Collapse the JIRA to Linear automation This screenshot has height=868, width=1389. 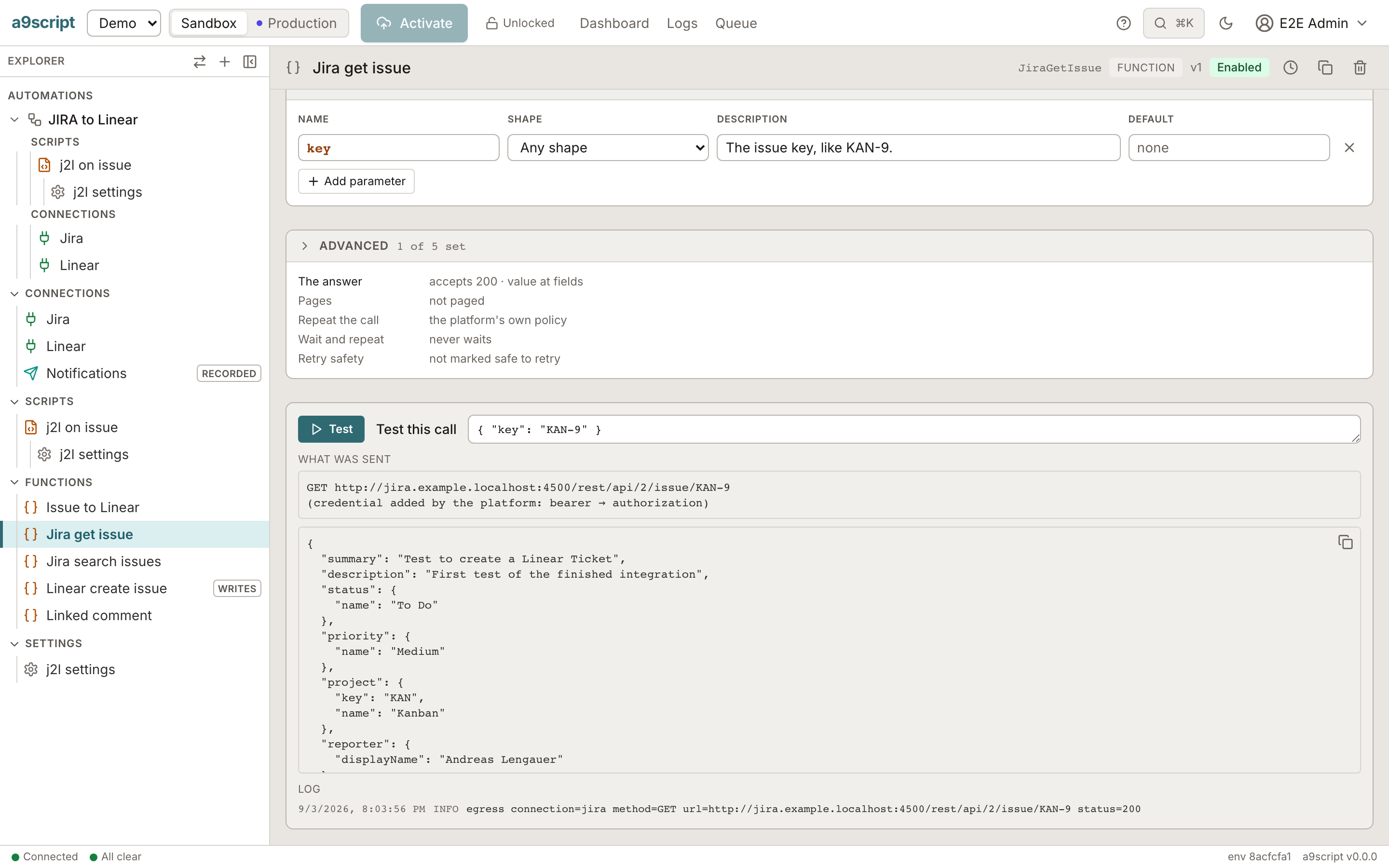point(15,120)
